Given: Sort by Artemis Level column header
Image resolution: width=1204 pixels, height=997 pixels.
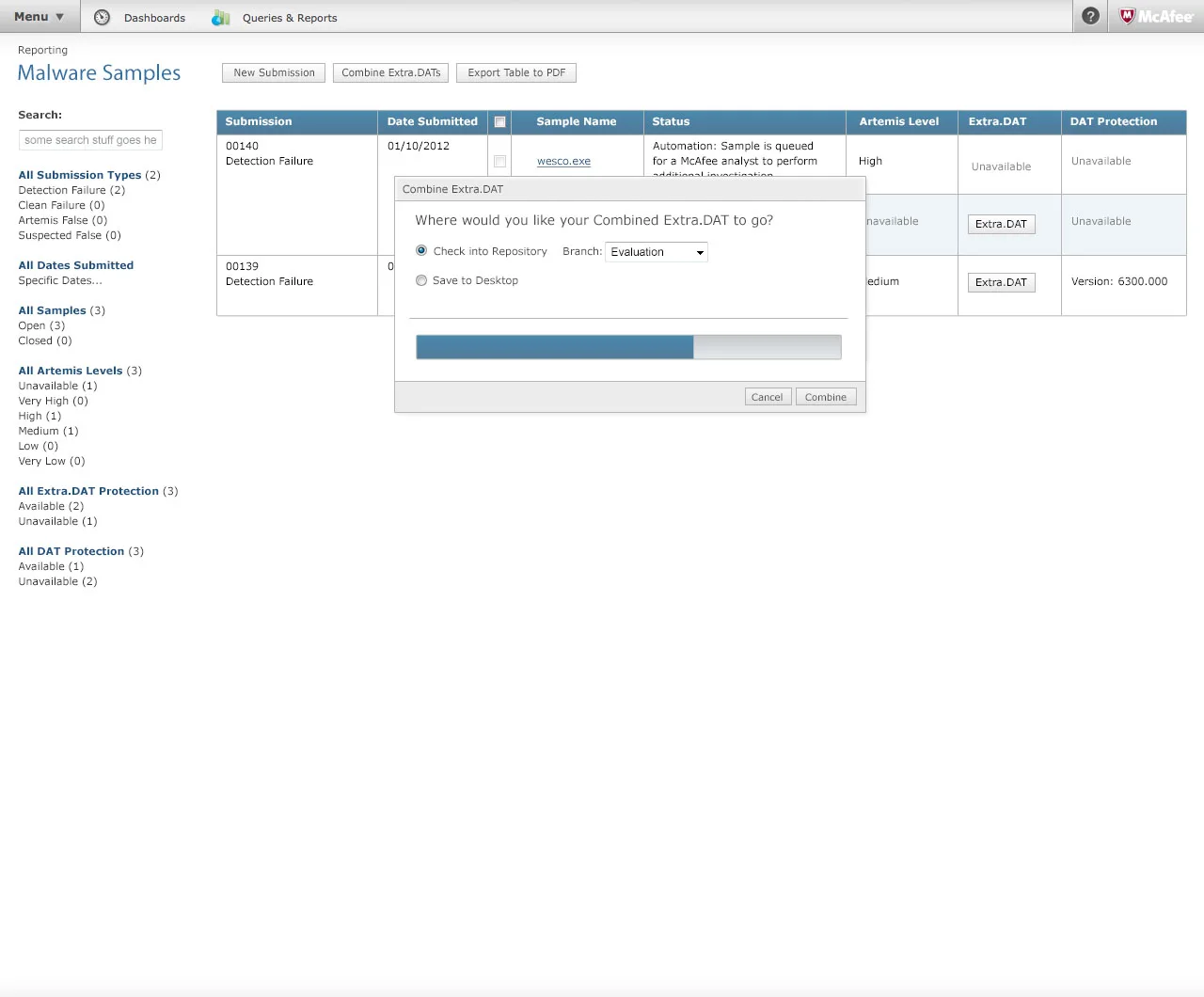Looking at the screenshot, I should pyautogui.click(x=901, y=122).
